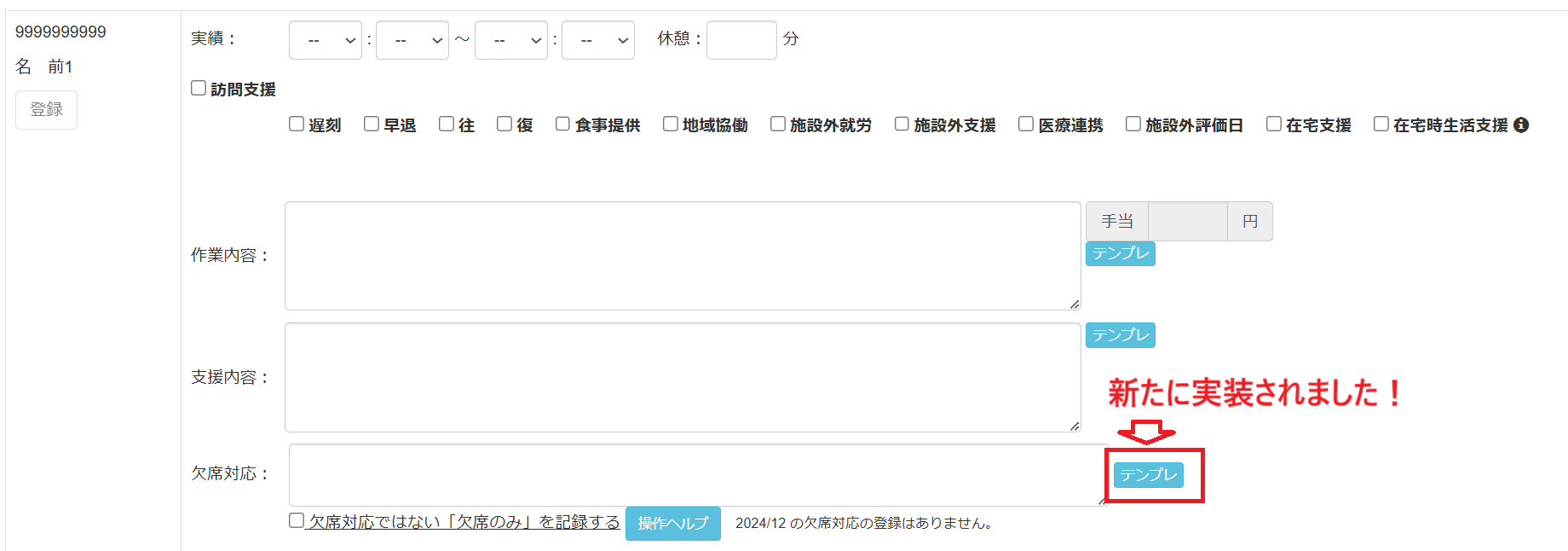The width and height of the screenshot is (1568, 551).
Task: Click the info icon beside 在宅時生活支援
Action: 1521,125
